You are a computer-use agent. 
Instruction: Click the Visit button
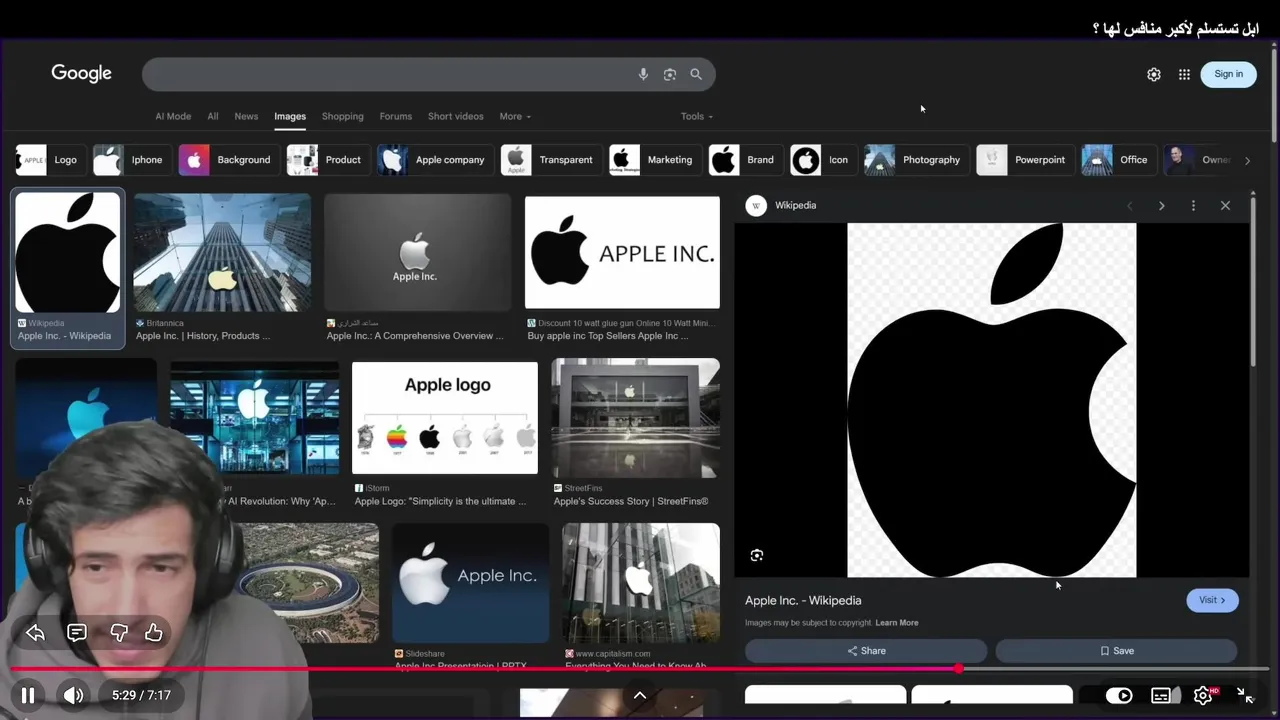pos(1212,600)
